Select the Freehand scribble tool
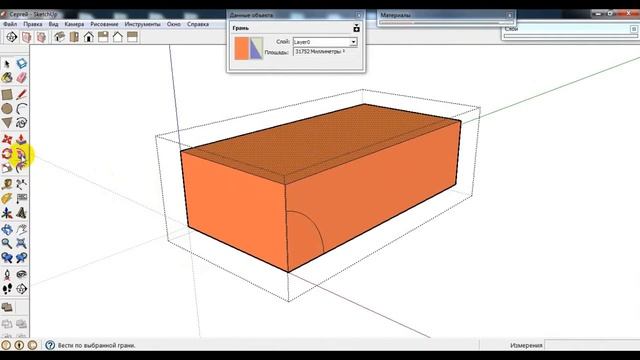This screenshot has width=640, height=360. pos(22,122)
